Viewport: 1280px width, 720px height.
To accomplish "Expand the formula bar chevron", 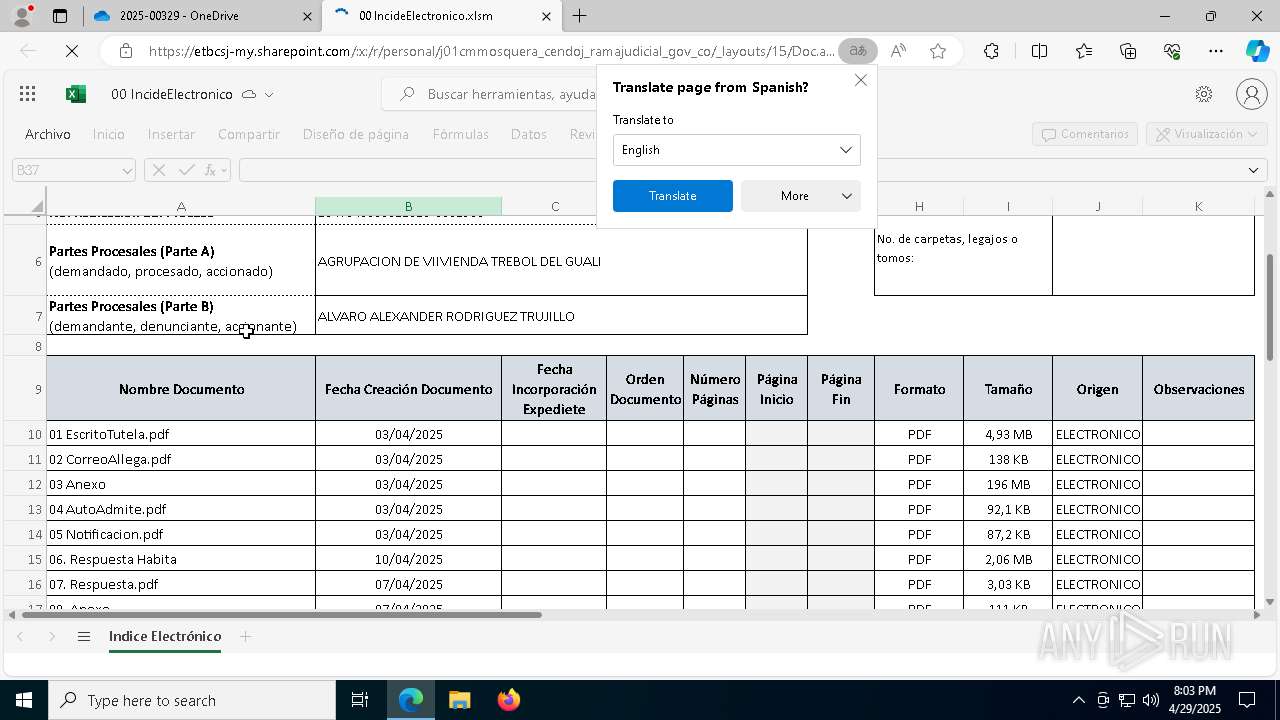I will pyautogui.click(x=1254, y=170).
